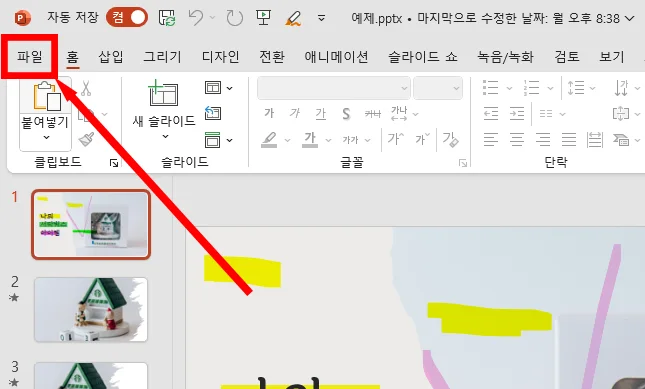The image size is (645, 389).
Task: Click the Format Painter brush icon
Action: (x=86, y=139)
